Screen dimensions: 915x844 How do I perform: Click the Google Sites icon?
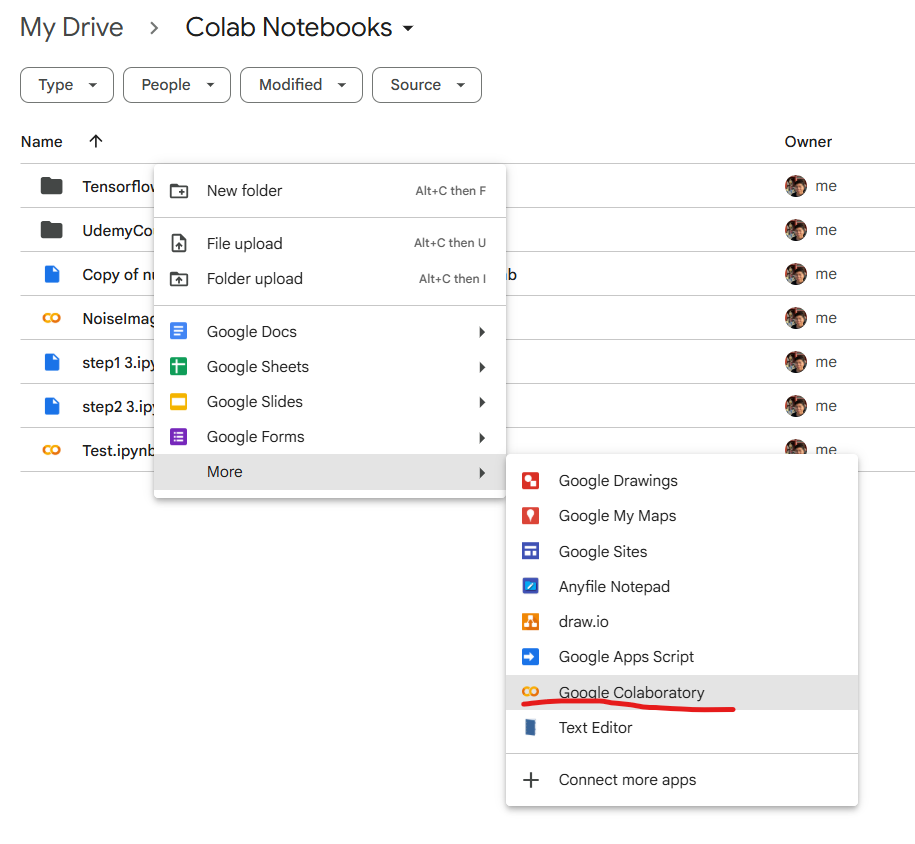531,551
